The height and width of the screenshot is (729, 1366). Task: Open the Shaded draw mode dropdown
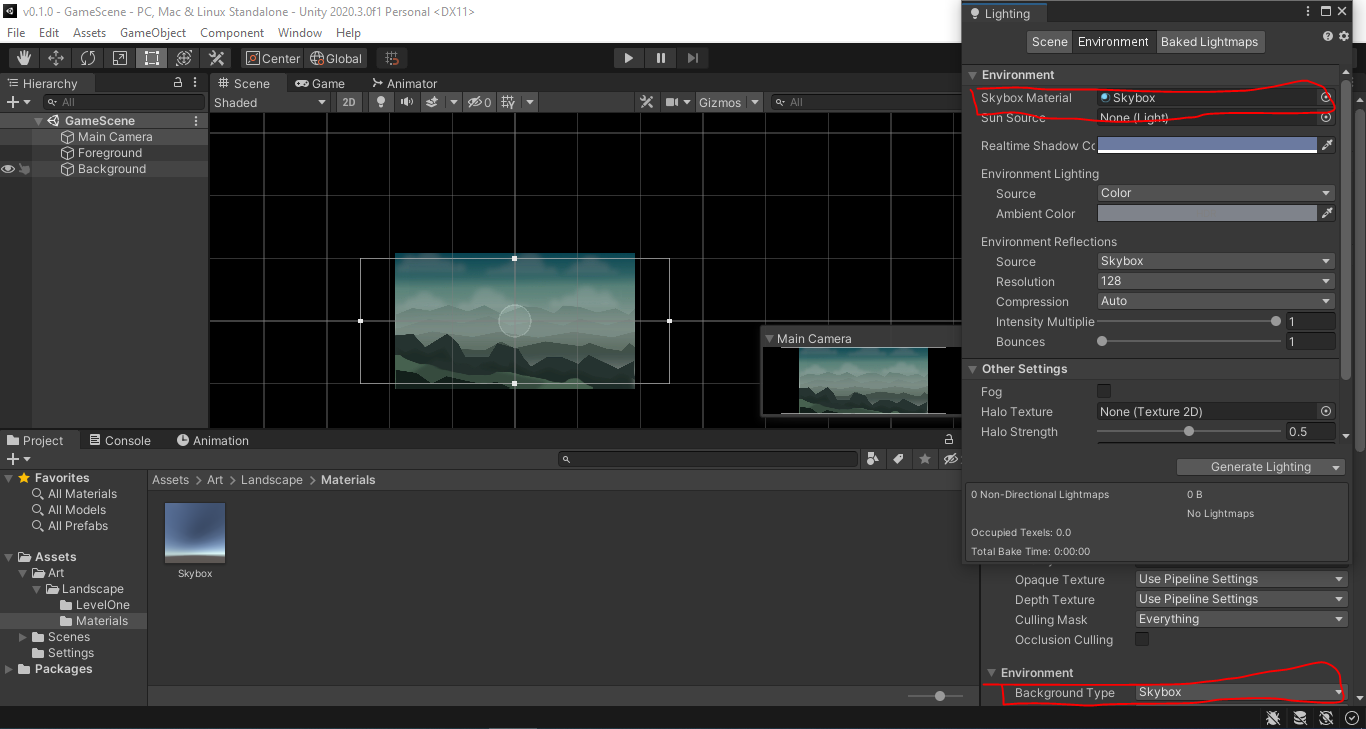[x=270, y=102]
